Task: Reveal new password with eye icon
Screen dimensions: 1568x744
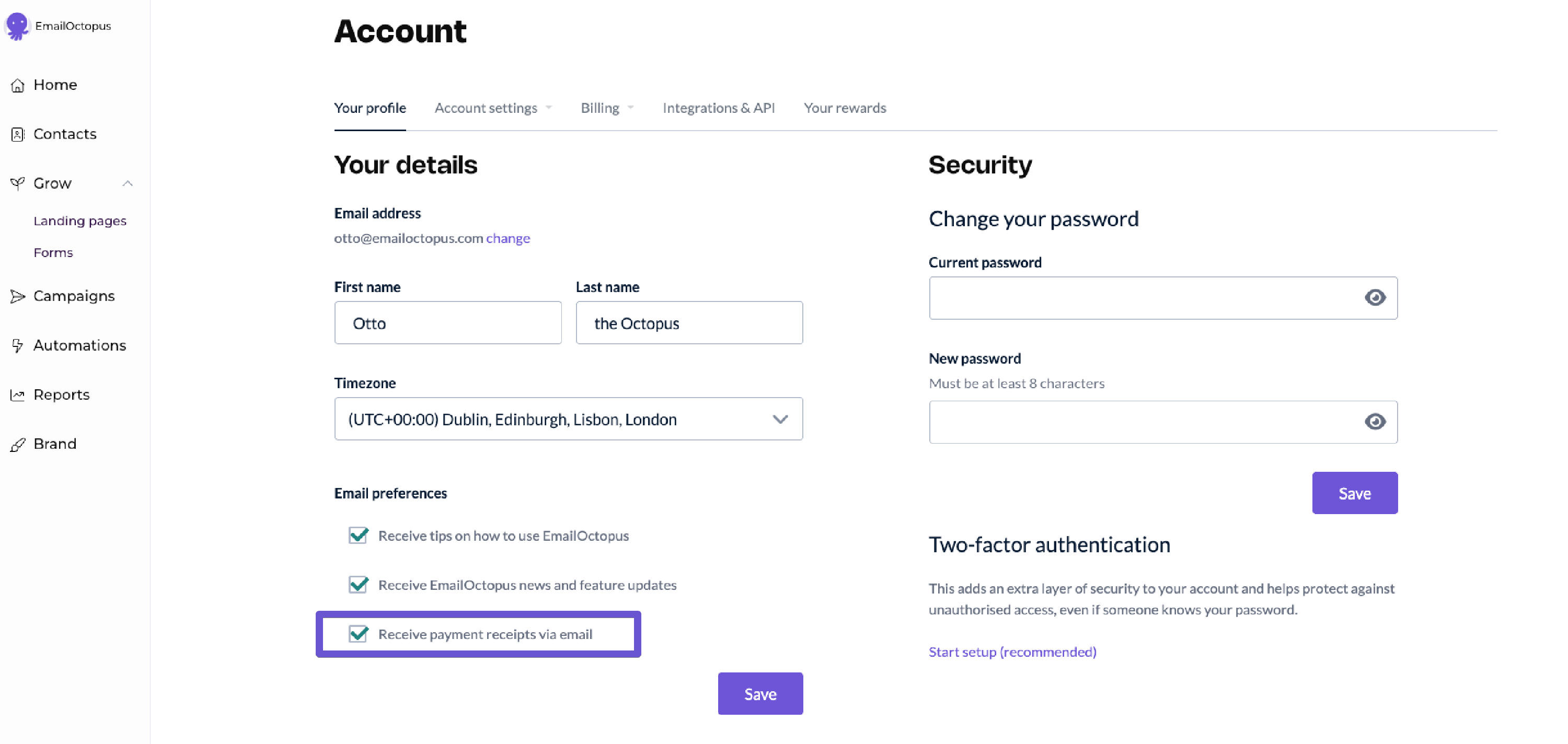Action: 1375,422
